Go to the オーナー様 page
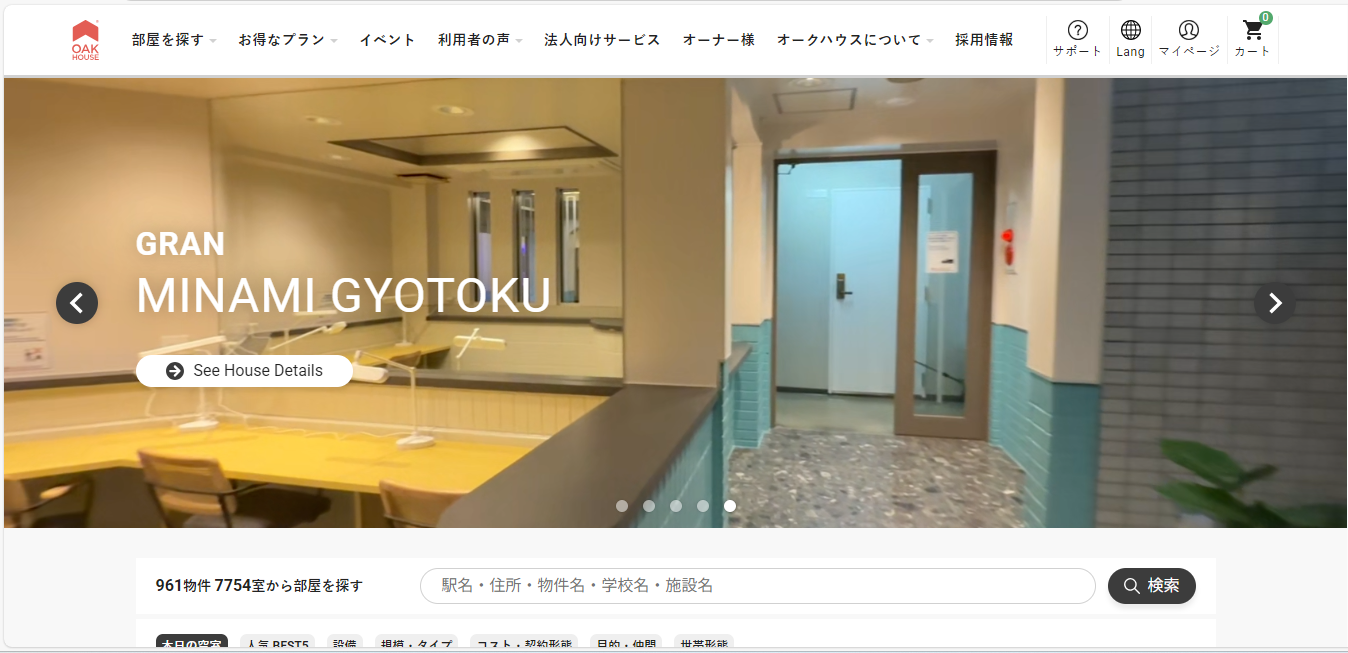The height and width of the screenshot is (653, 1348). pyautogui.click(x=718, y=40)
